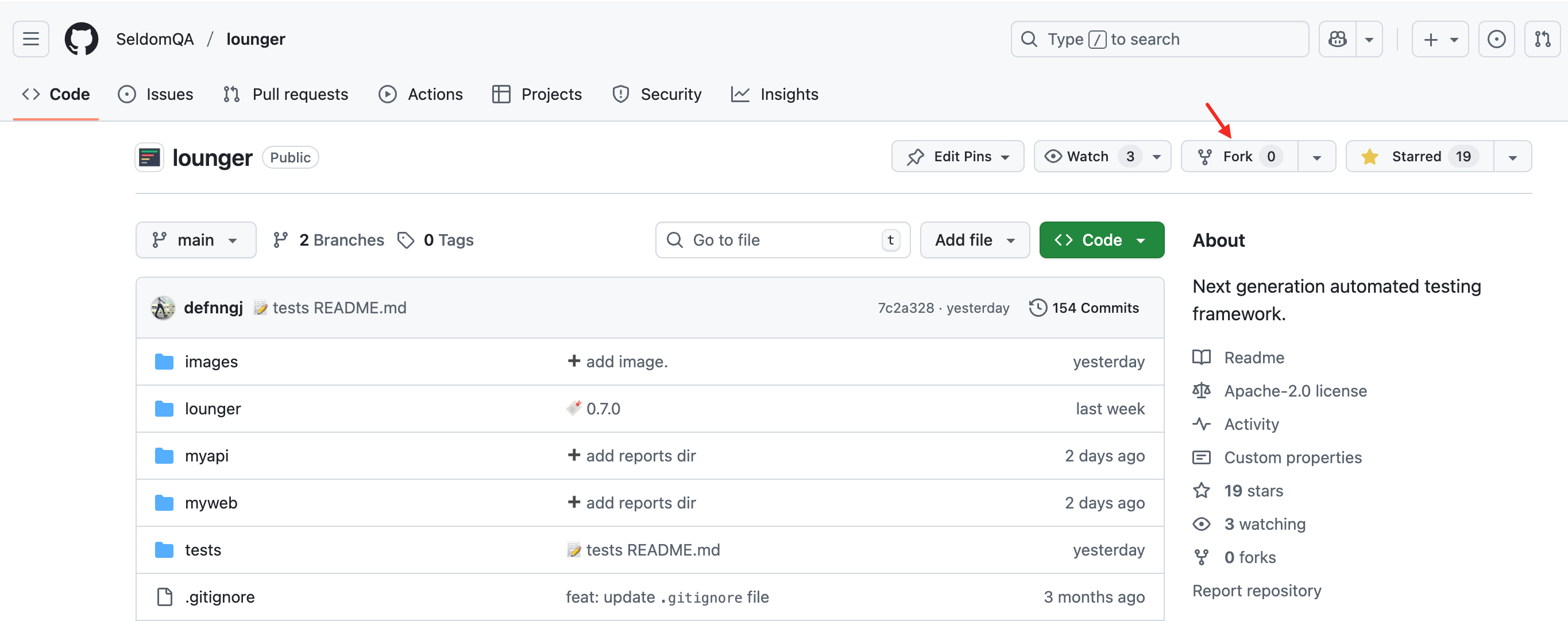Open the 154 Commits history

(1083, 308)
